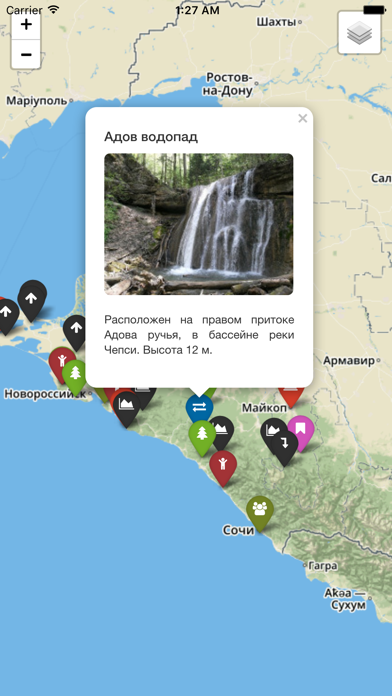Zoom out with the minus button
This screenshot has height=696, width=392.
[x=26, y=55]
